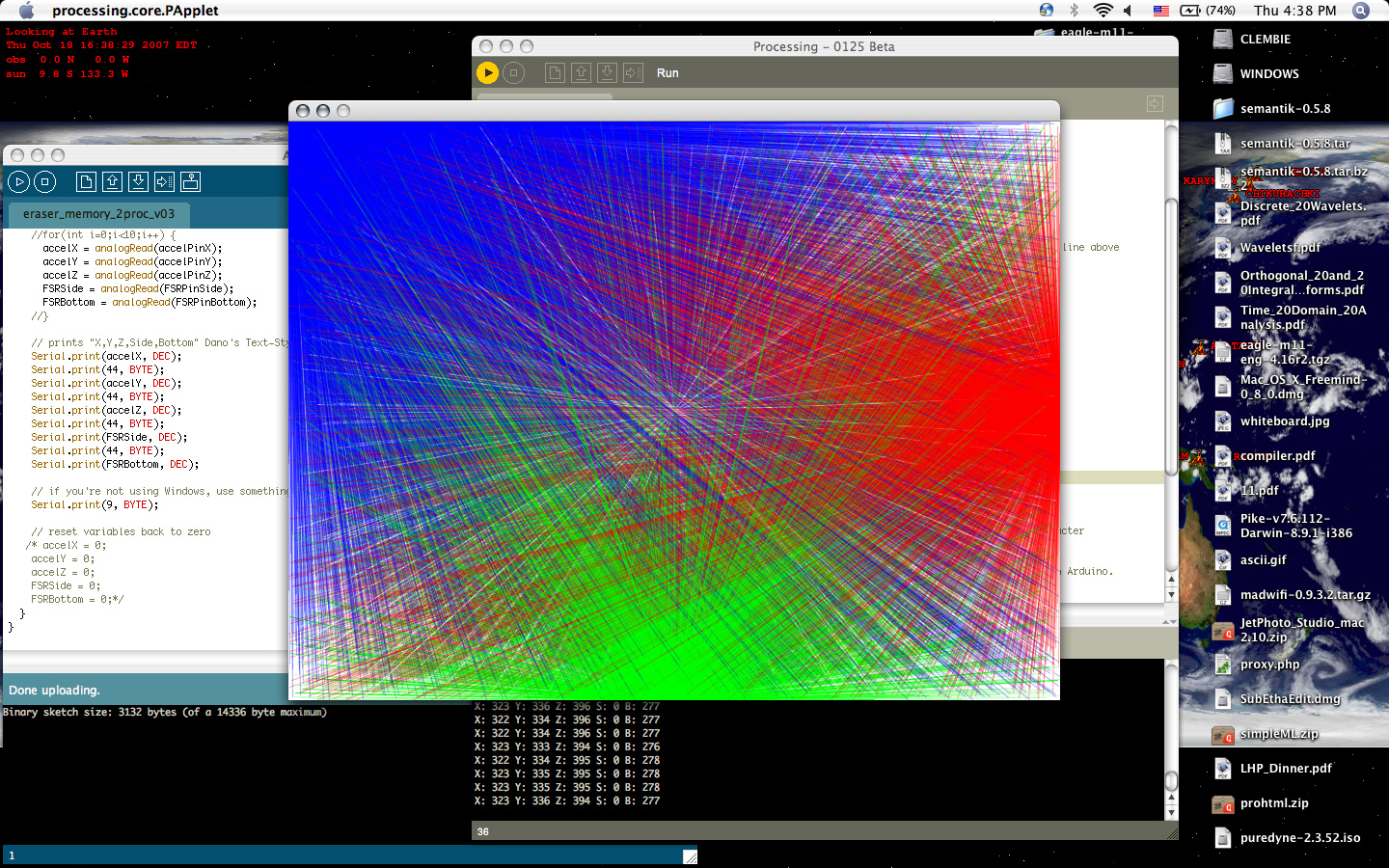
Task: Select the proxy.php file icon
Action: (x=1223, y=665)
